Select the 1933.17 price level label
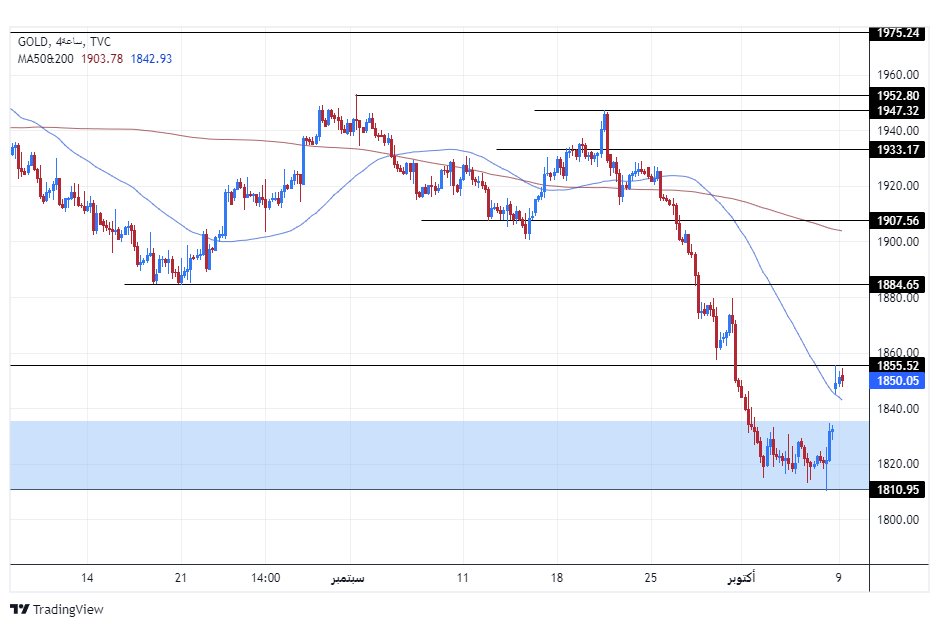This screenshot has height=627, width=939. [x=898, y=150]
